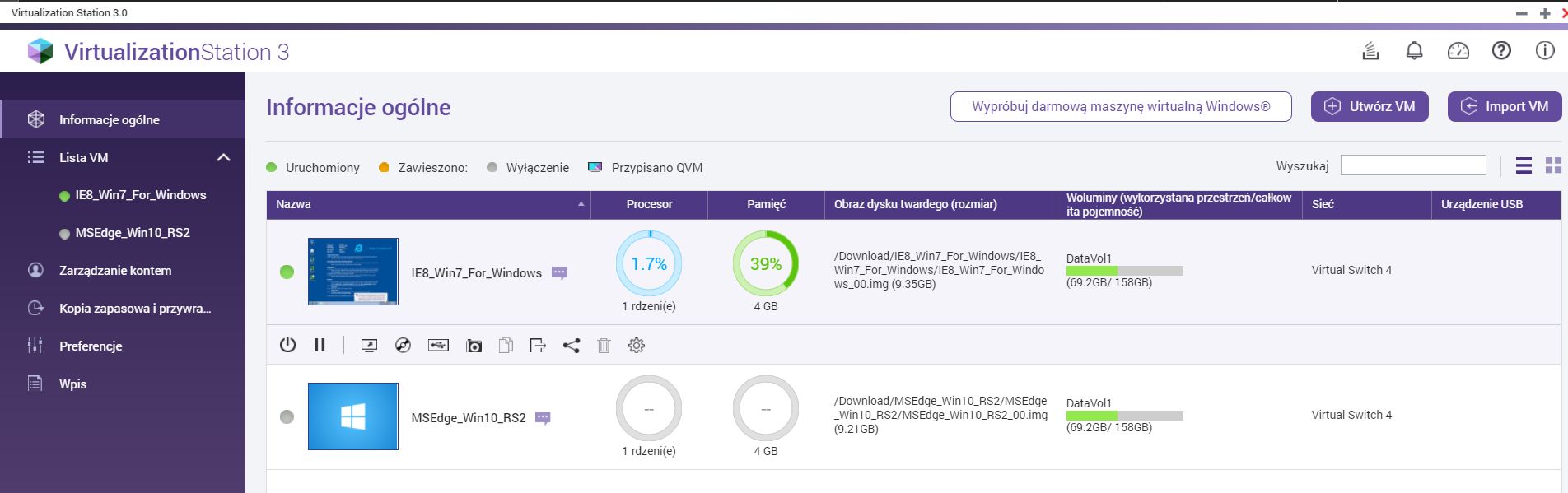The width and height of the screenshot is (1568, 493).
Task: Switch to grid view layout
Action: 1553,165
